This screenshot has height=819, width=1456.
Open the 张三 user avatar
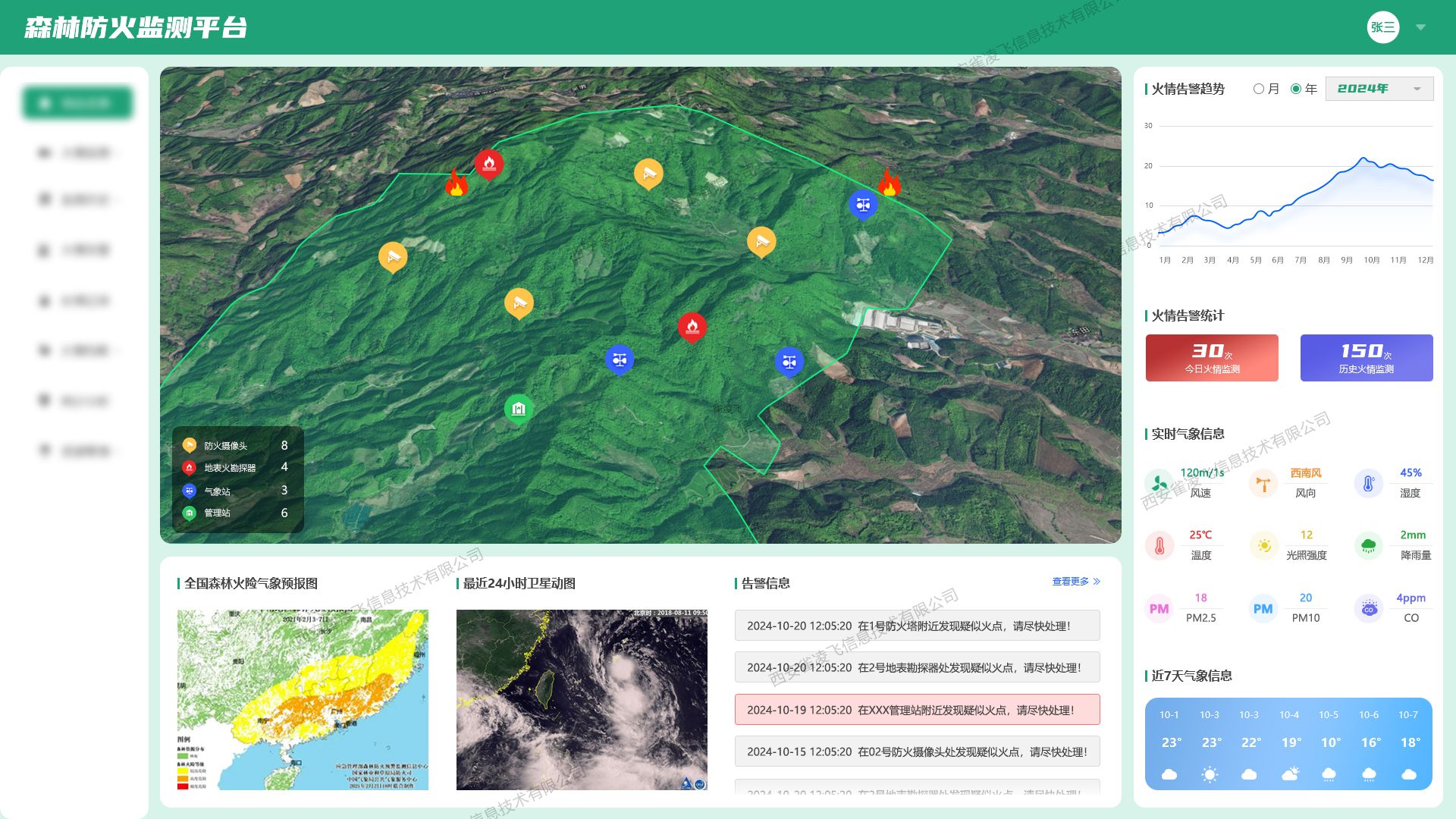1382,27
